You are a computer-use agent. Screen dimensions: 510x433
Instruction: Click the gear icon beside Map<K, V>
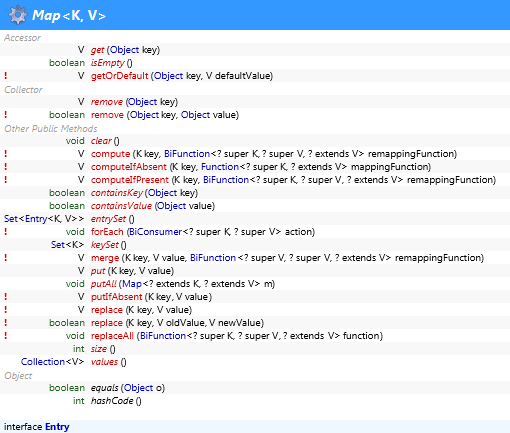[18, 15]
